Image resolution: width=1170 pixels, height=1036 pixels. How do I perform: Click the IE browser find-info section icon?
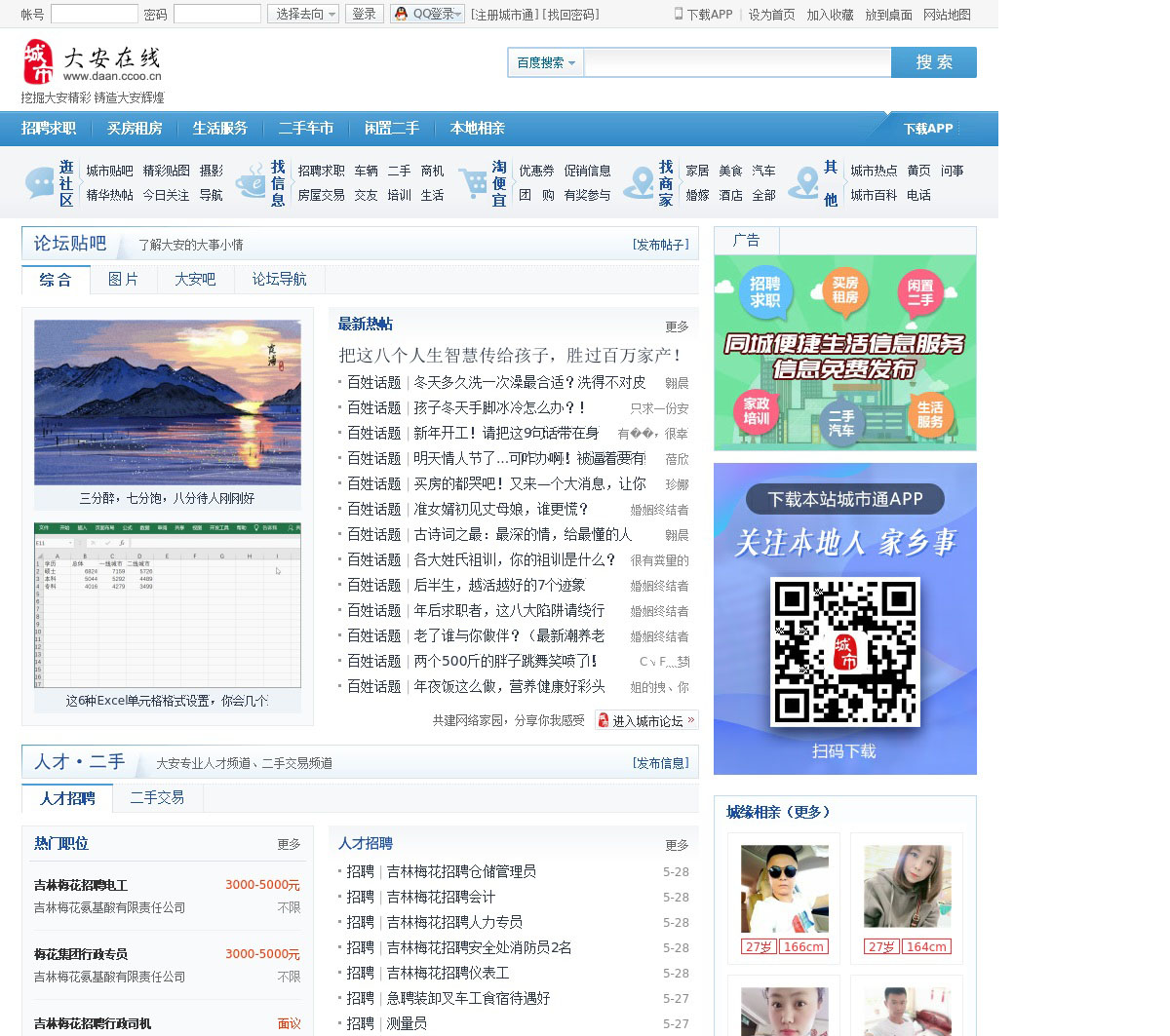252,182
